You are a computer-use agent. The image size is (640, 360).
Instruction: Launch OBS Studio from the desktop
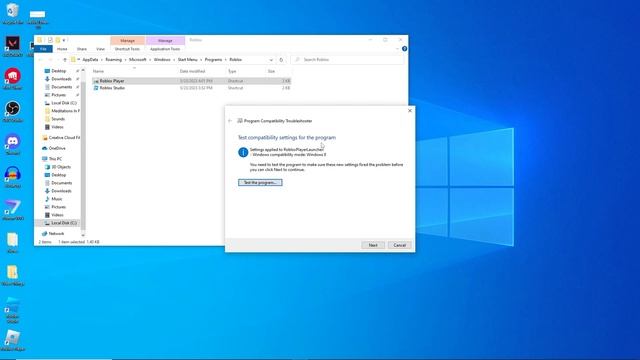[13, 111]
